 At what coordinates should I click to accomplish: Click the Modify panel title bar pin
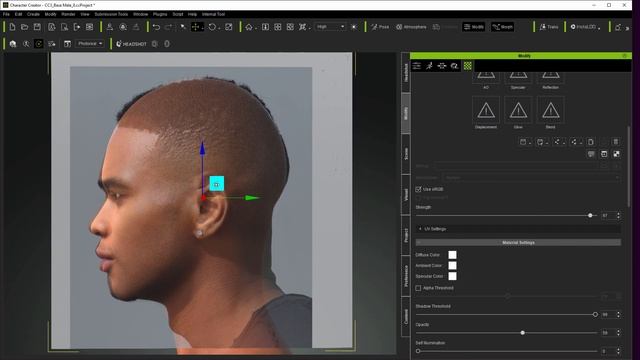624,56
